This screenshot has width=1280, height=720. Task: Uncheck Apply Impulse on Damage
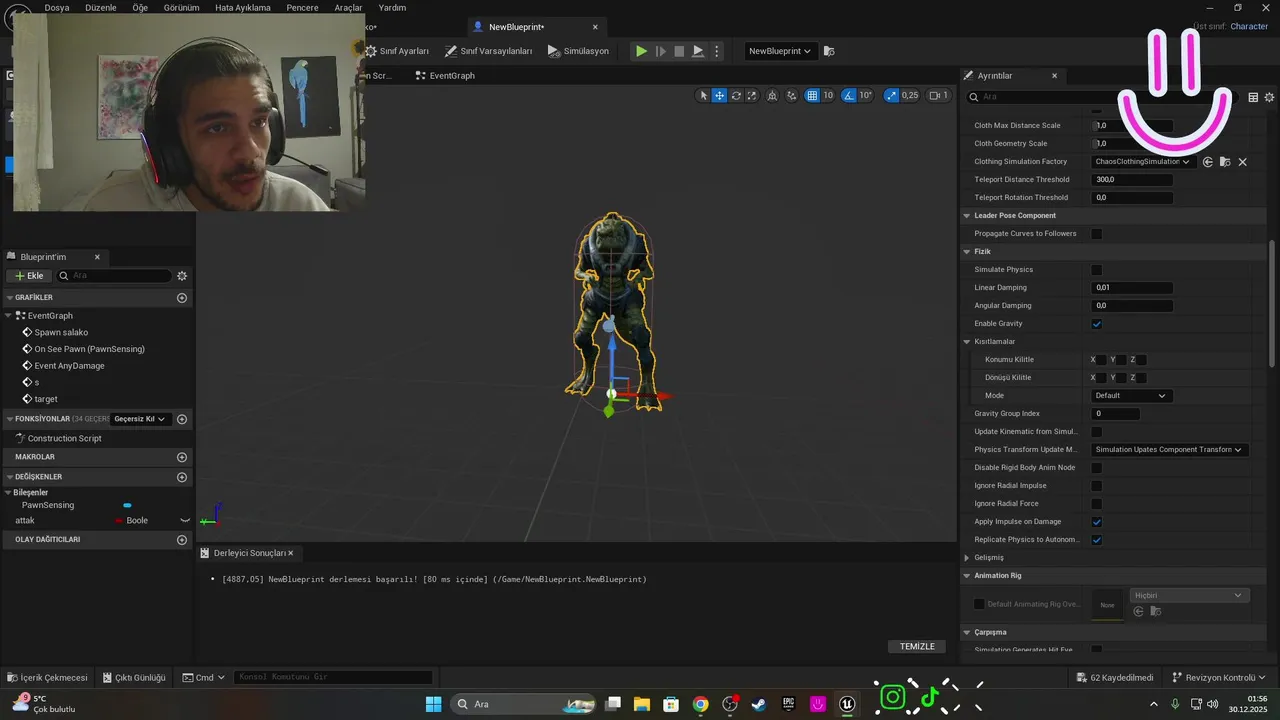tap(1096, 522)
